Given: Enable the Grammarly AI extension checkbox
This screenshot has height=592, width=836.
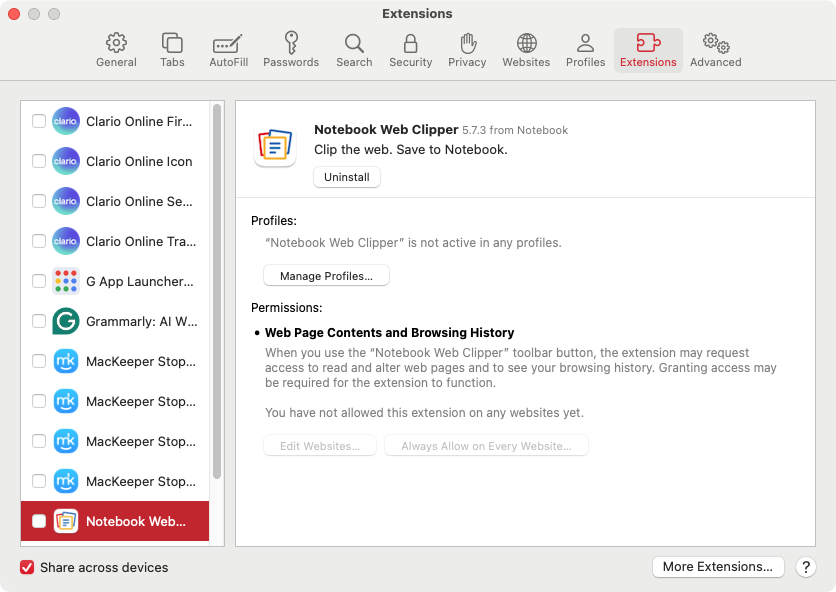Looking at the screenshot, I should tap(38, 321).
